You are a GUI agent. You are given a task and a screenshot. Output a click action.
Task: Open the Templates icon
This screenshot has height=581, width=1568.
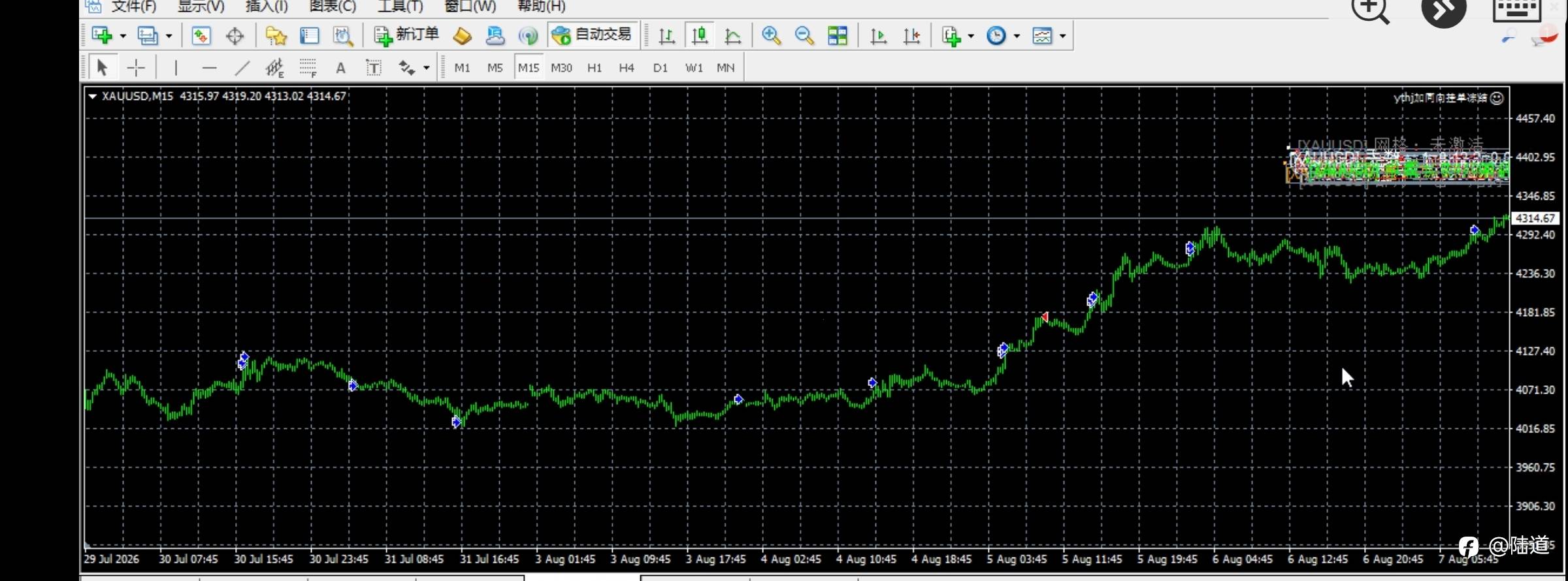click(x=1043, y=35)
